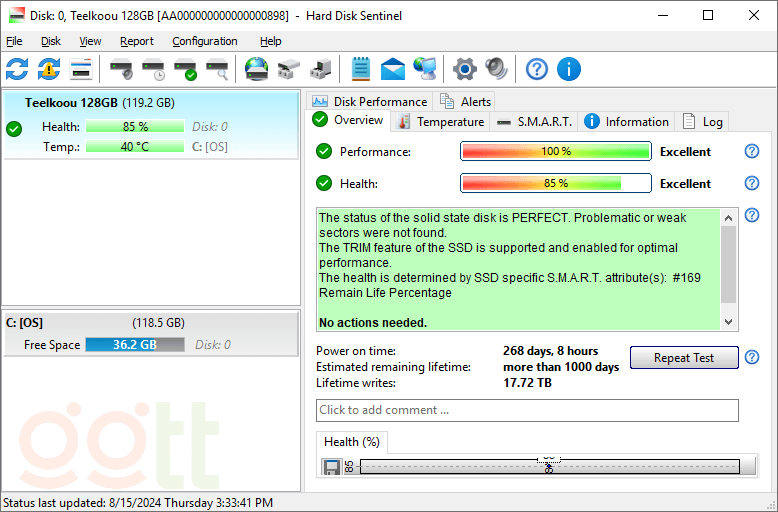Open the Configuration menu
Screen dimensions: 778x512
[x=204, y=41]
